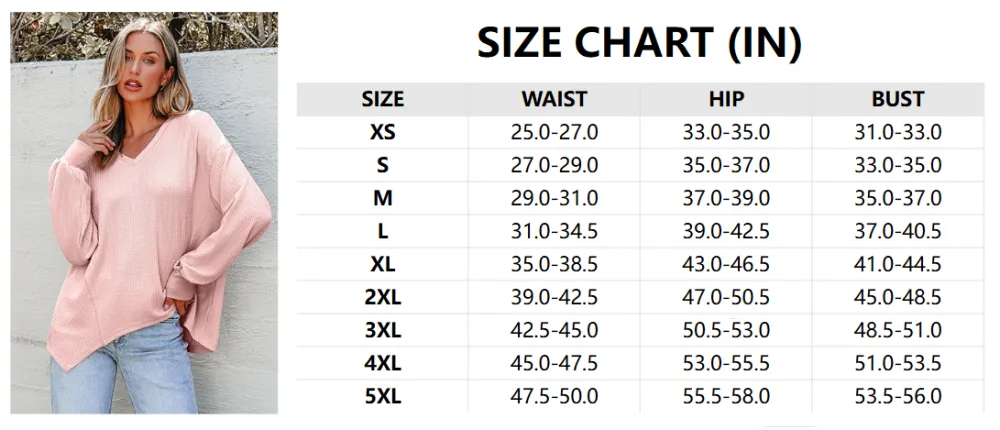1000x430 pixels.
Task: Select the WAIST column header
Action: click(x=554, y=99)
